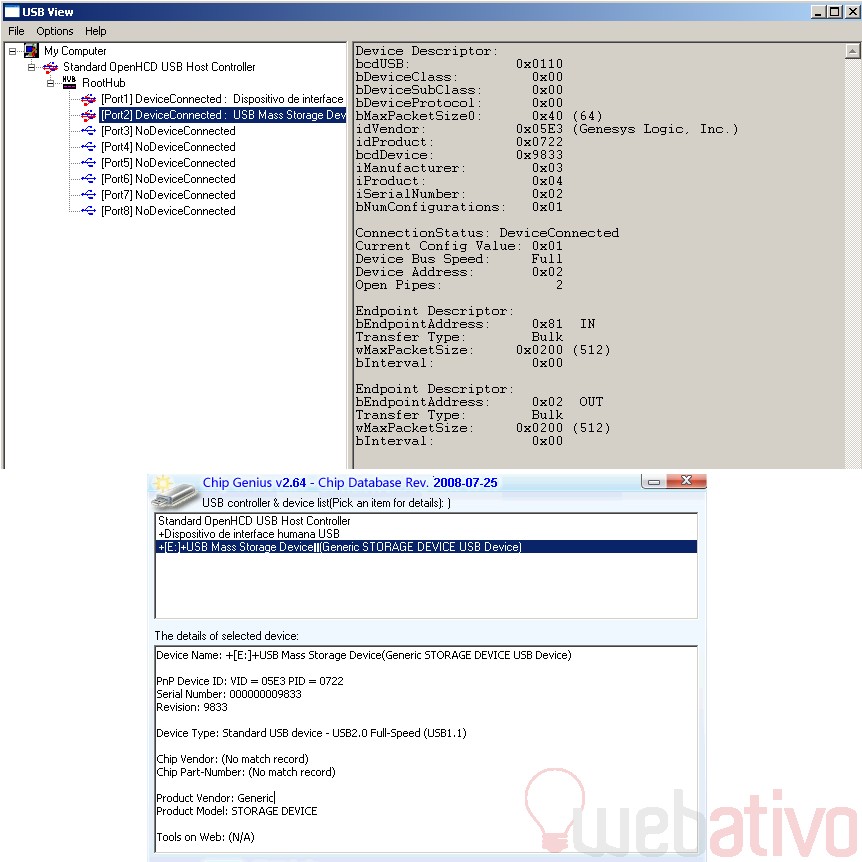The width and height of the screenshot is (862, 862).
Task: Select Port8 NoDeviceConnected entry
Action: point(168,211)
